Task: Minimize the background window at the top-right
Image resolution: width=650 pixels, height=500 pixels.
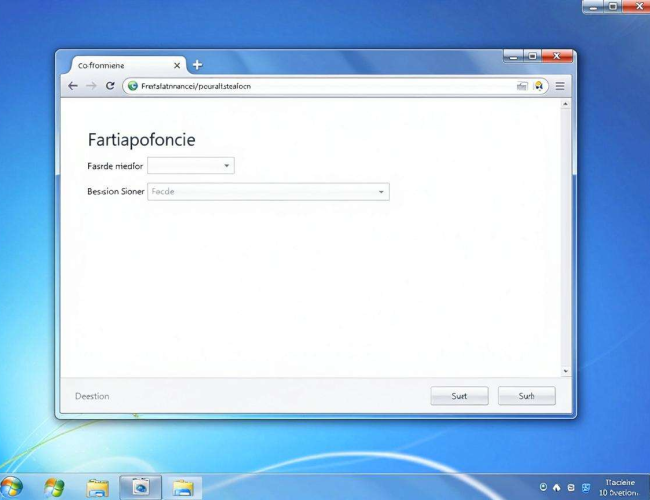Action: (x=593, y=6)
